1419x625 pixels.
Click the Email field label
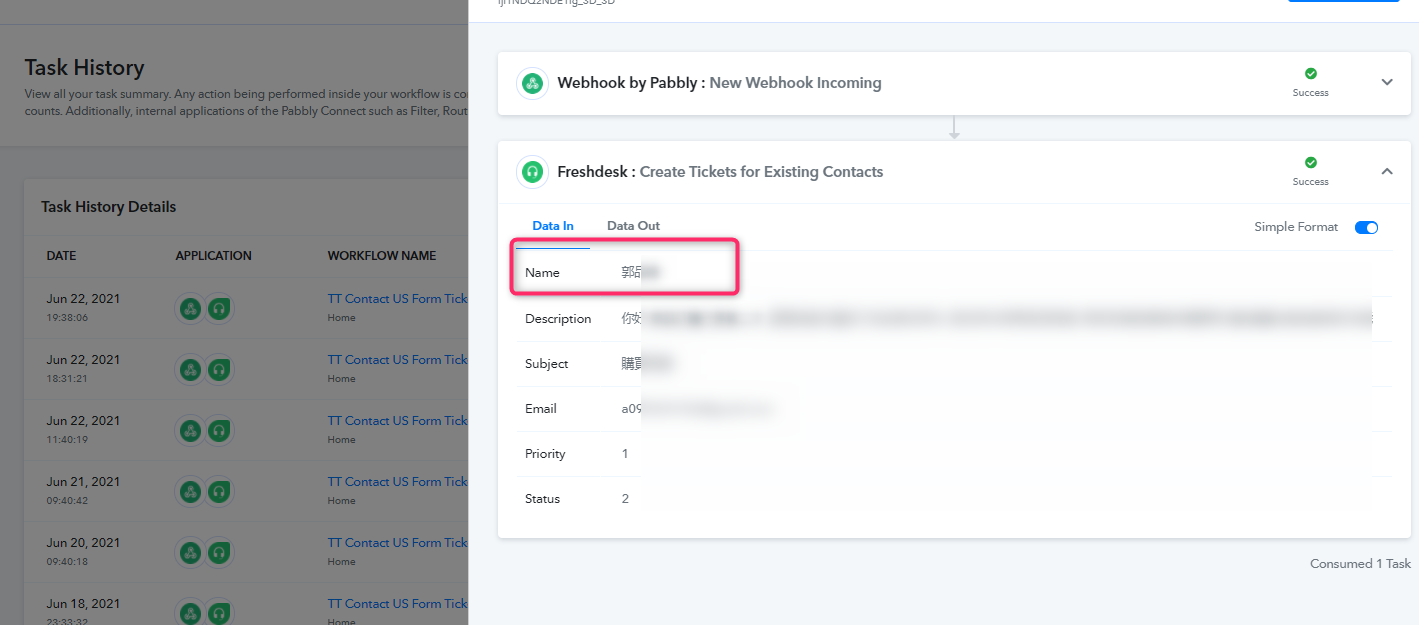click(x=541, y=409)
